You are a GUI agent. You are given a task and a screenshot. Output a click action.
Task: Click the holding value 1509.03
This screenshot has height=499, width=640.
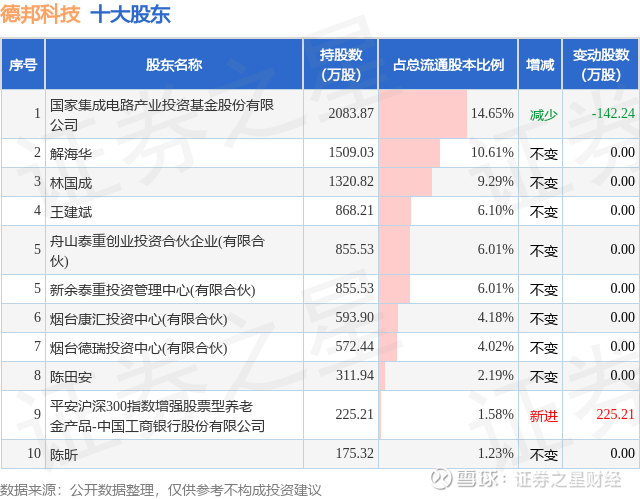pos(351,152)
